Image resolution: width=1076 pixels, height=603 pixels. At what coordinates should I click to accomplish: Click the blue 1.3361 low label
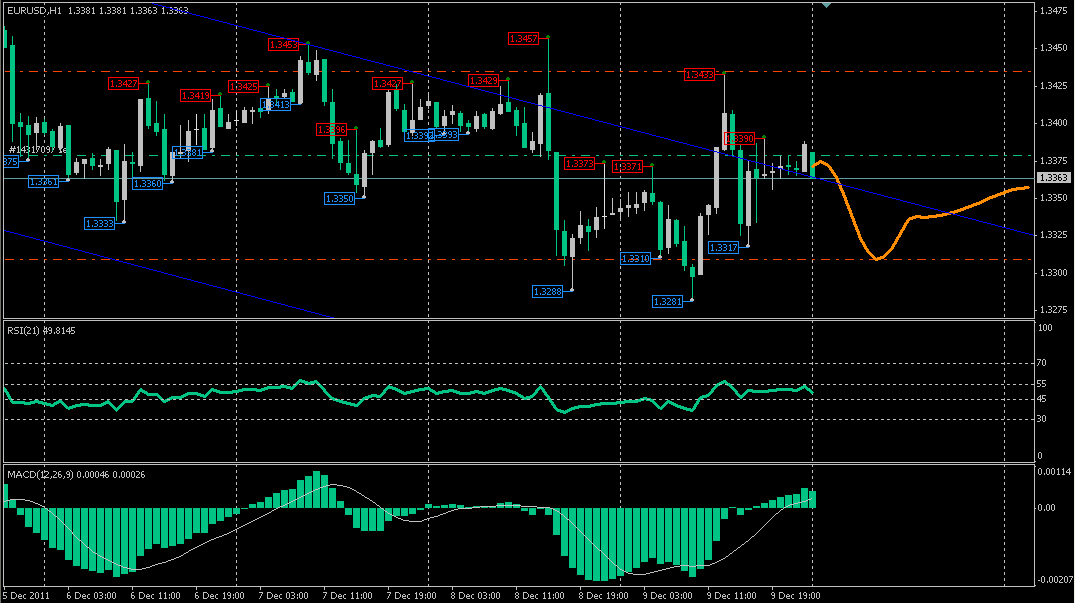click(43, 182)
